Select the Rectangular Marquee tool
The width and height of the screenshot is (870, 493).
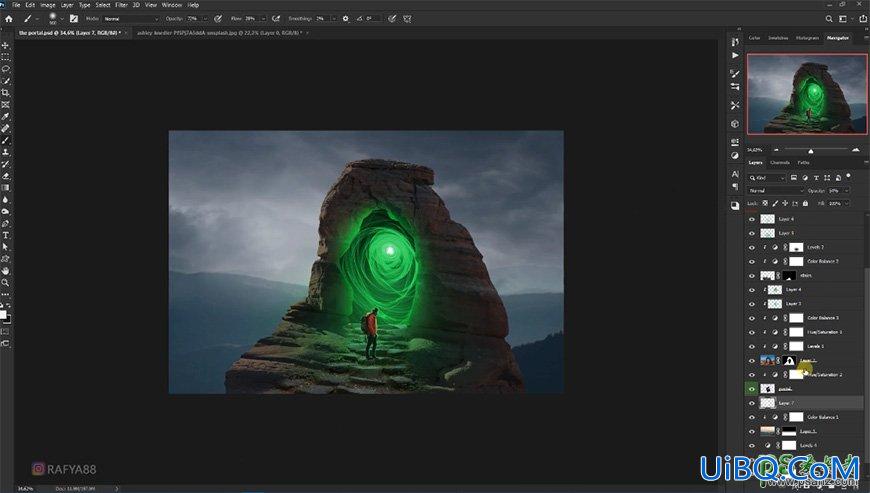tap(6, 57)
